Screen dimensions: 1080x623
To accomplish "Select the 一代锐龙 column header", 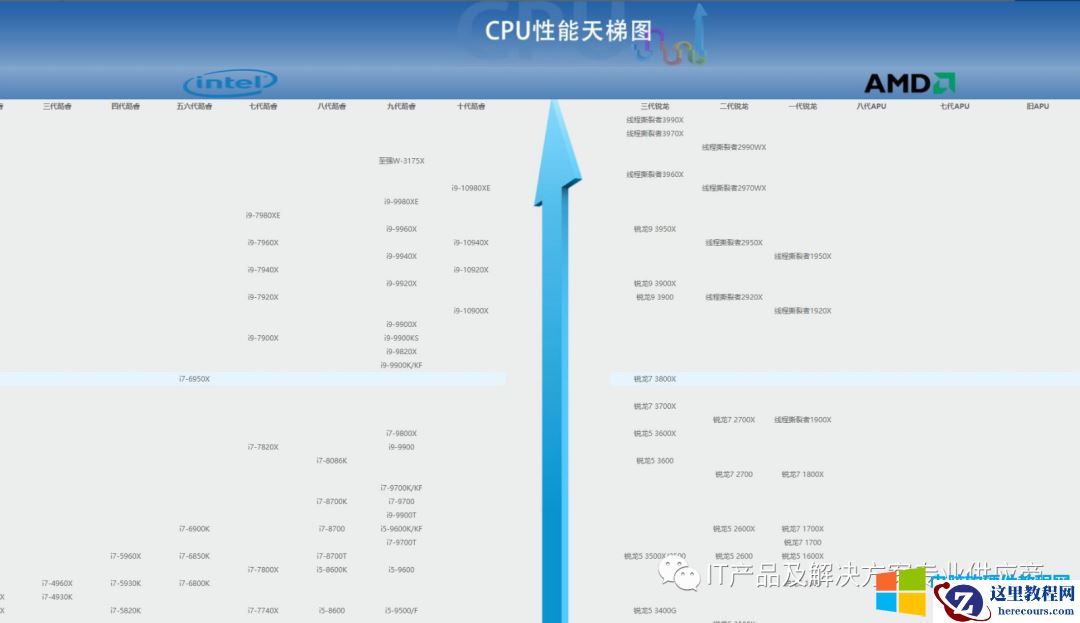I will pos(802,106).
